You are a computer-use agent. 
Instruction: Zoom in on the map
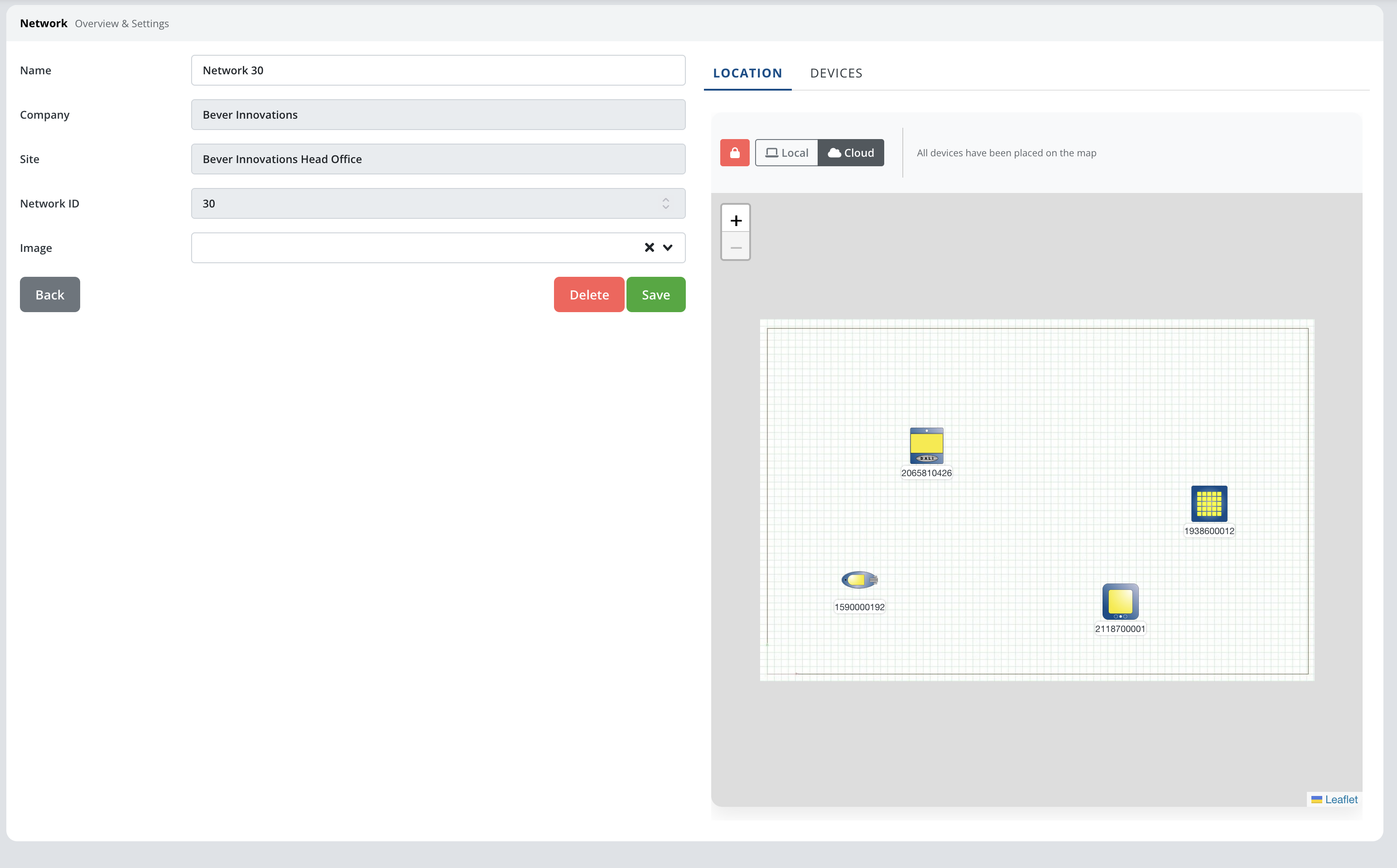coord(736,220)
